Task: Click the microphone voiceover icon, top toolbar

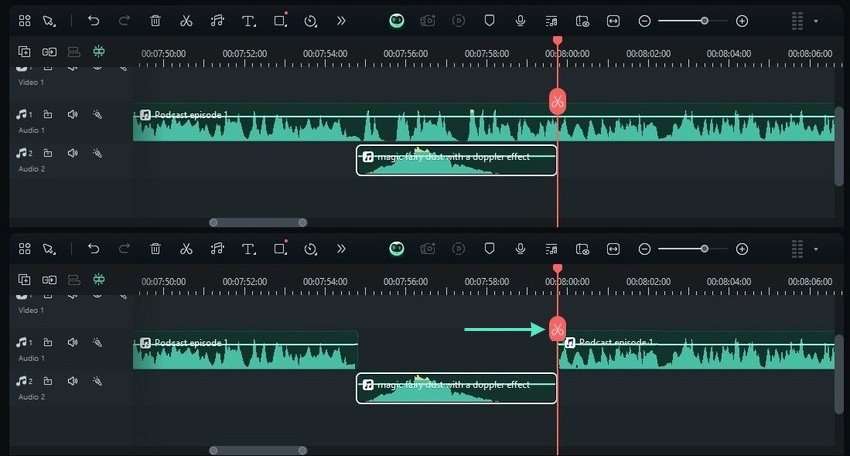Action: coord(520,21)
